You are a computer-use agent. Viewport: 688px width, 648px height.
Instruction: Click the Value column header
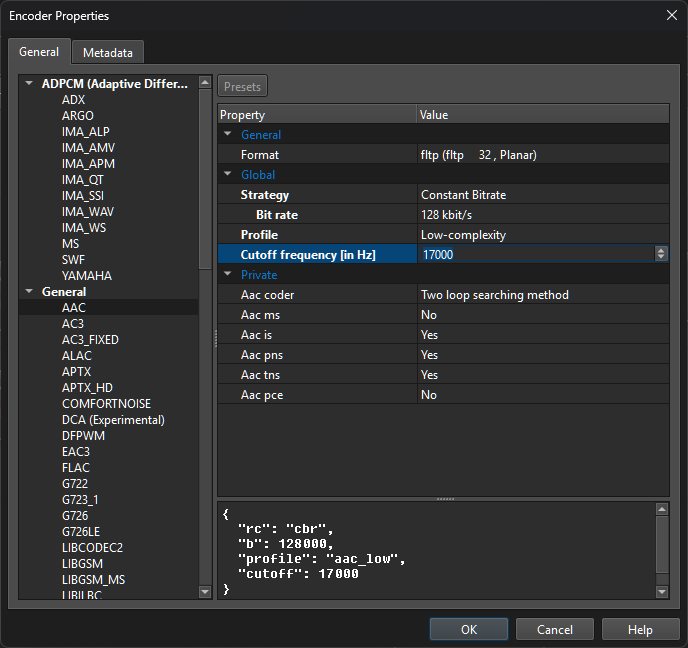point(543,115)
